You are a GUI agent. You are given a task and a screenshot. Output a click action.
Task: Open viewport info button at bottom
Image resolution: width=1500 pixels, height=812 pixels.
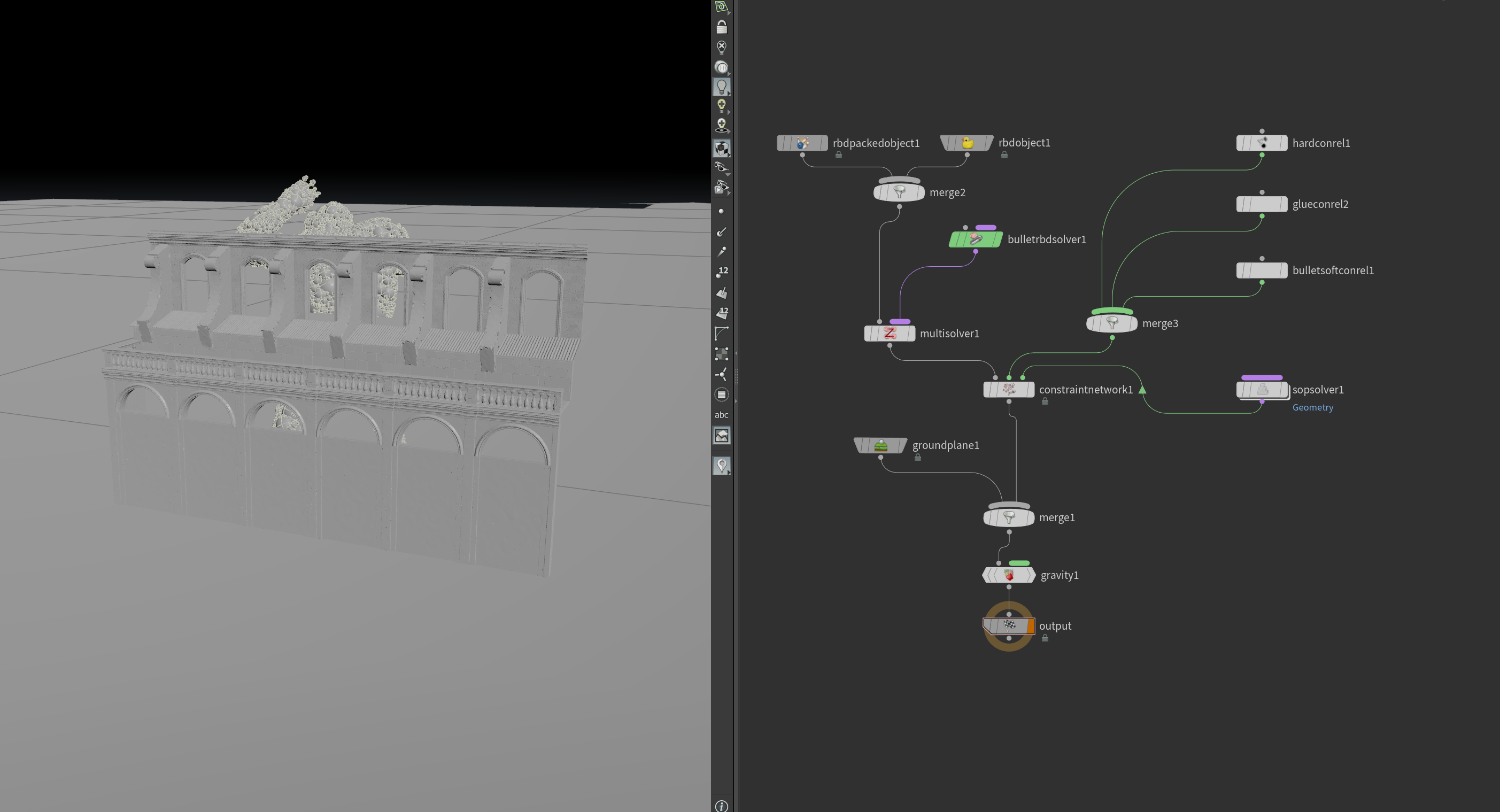pyautogui.click(x=722, y=806)
